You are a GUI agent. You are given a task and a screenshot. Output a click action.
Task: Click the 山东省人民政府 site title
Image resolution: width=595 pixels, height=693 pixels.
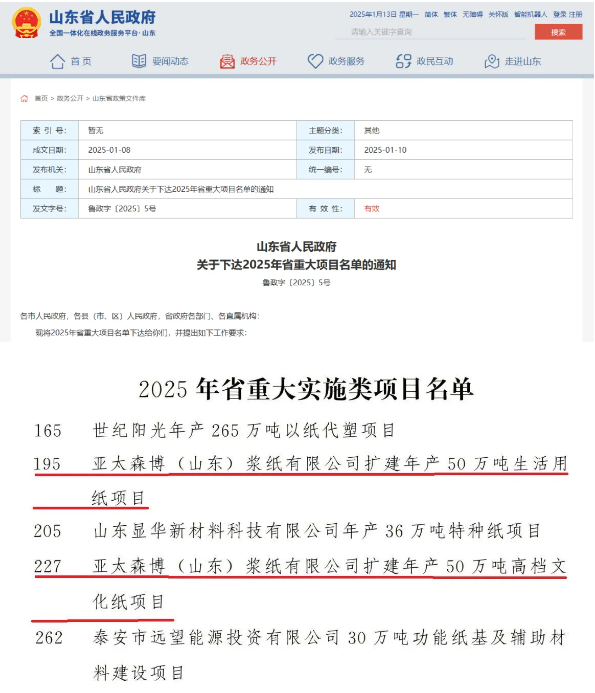click(x=102, y=17)
